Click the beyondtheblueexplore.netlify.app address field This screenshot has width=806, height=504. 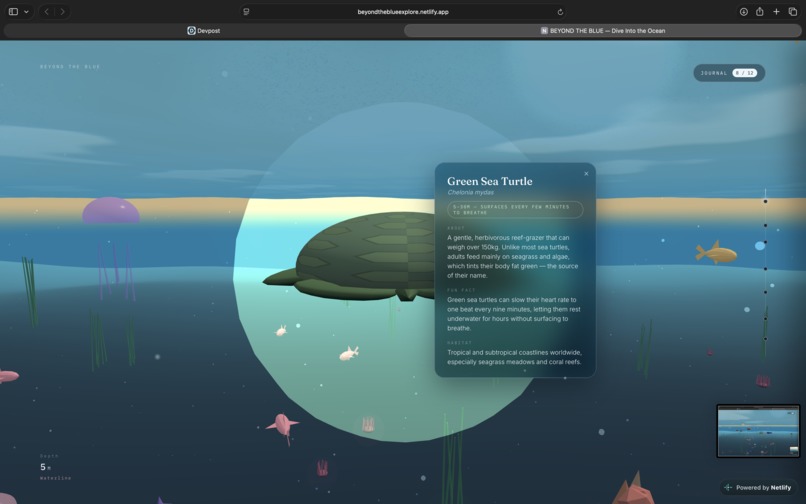point(403,12)
